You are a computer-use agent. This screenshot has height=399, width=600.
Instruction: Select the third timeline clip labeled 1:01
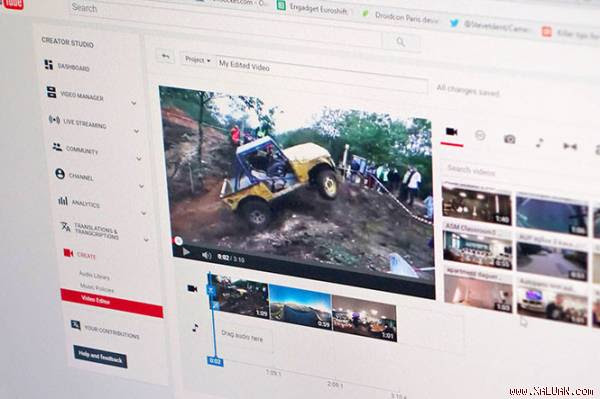(364, 318)
